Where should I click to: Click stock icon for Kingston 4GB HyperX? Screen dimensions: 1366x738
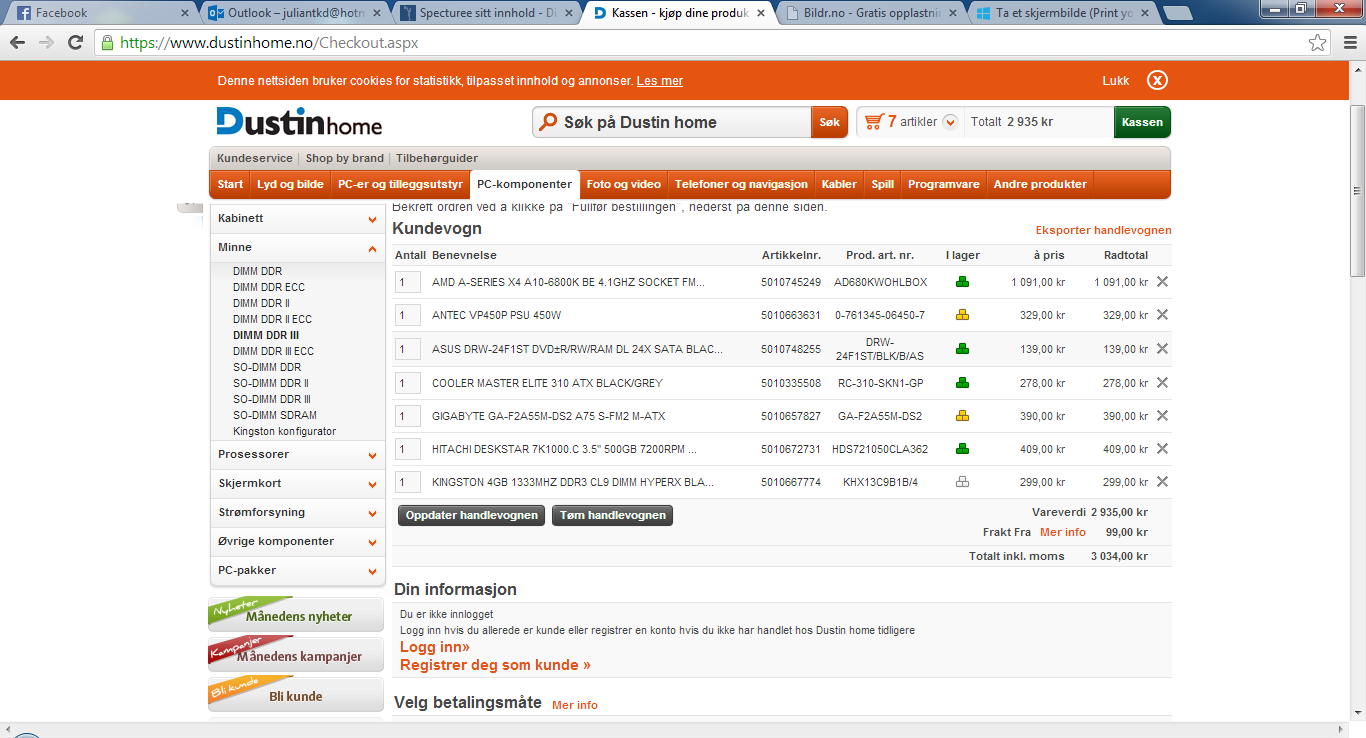pyautogui.click(x=962, y=482)
